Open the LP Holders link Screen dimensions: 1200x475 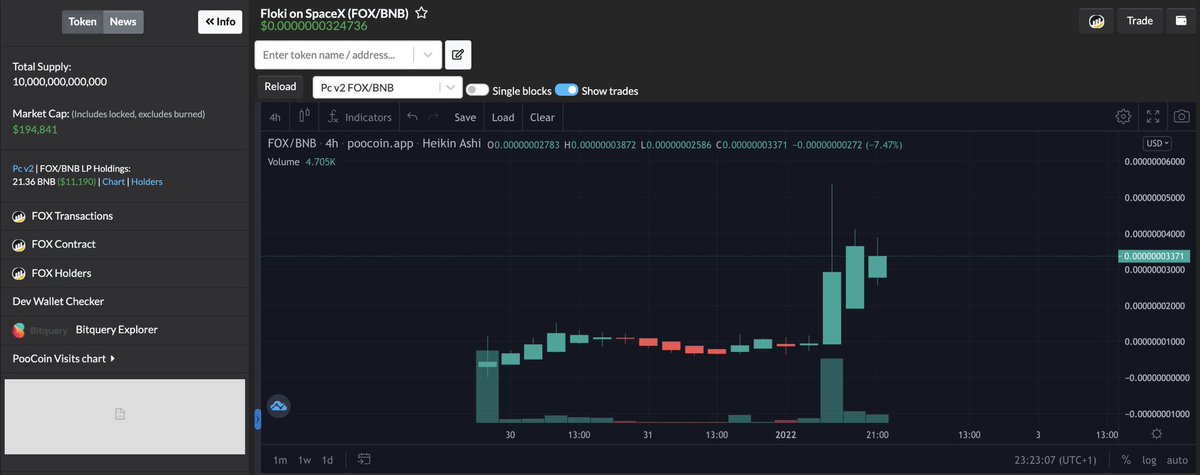(x=147, y=182)
